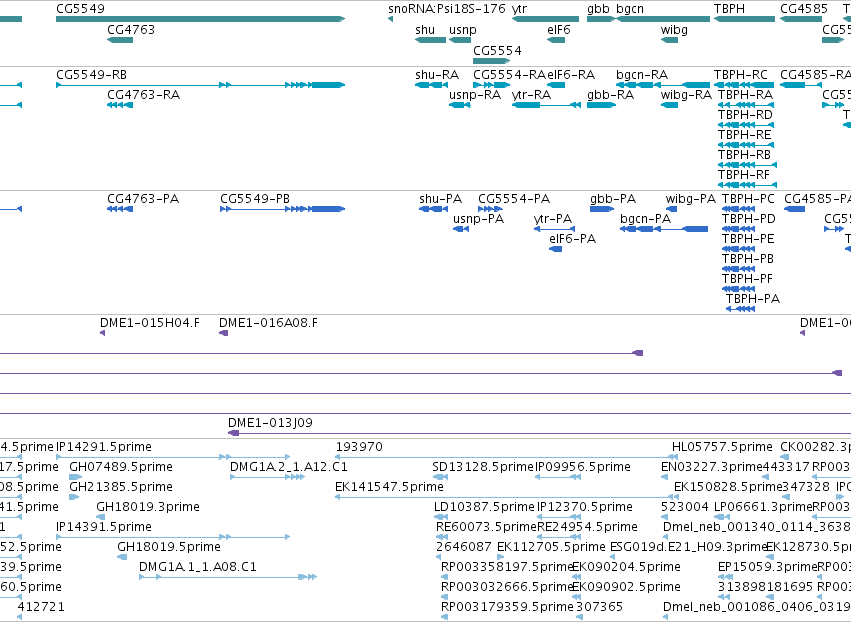Select the 193970 EST label
Viewport: 851px width, 622px height.
pos(359,447)
